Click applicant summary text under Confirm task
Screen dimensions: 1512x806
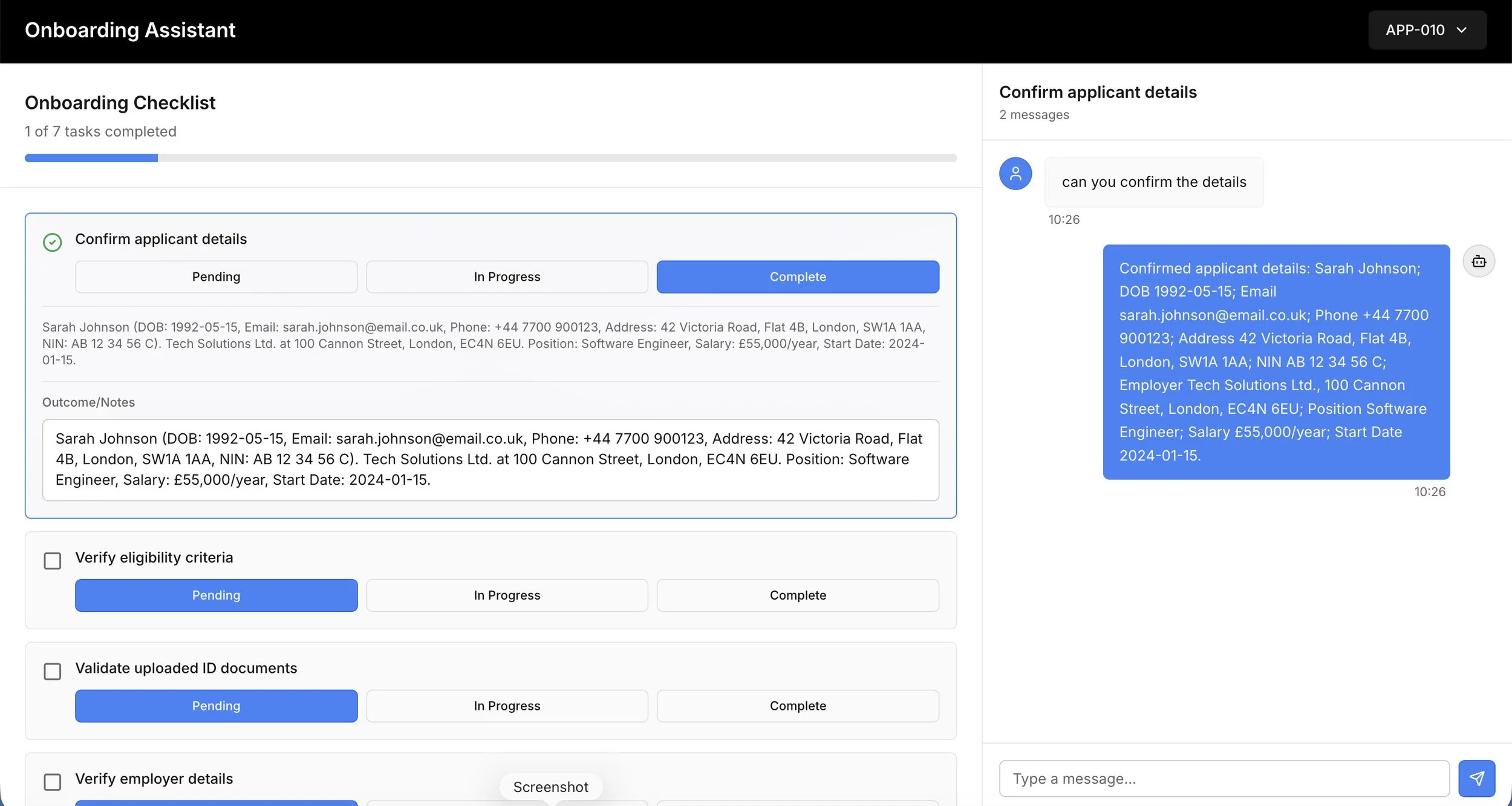point(484,344)
